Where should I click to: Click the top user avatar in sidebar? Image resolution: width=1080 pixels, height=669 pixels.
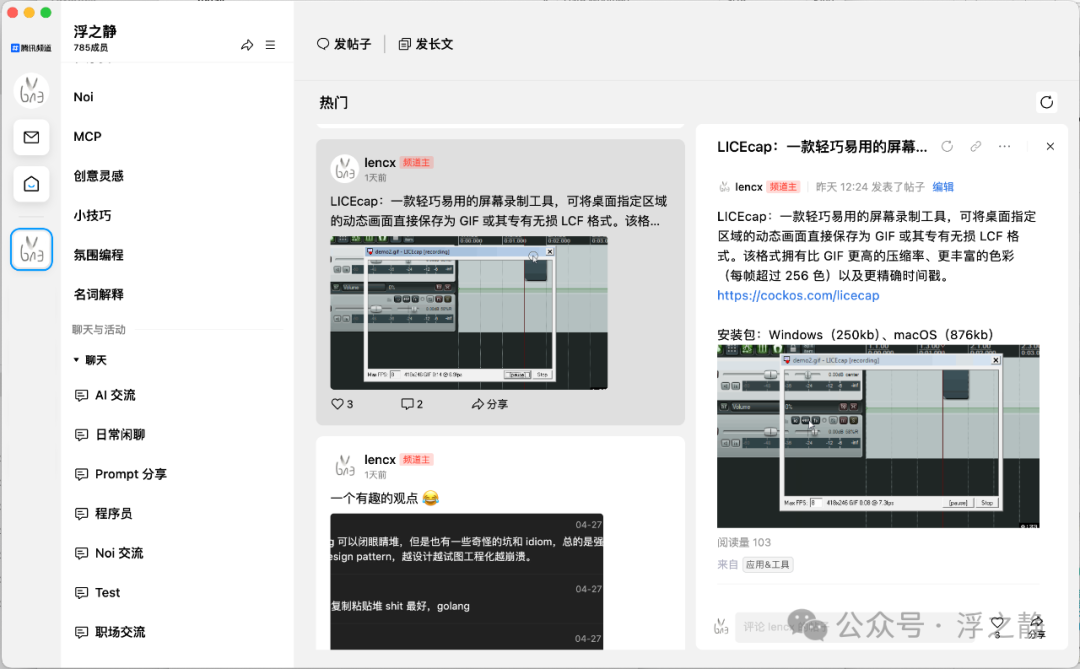(x=32, y=91)
